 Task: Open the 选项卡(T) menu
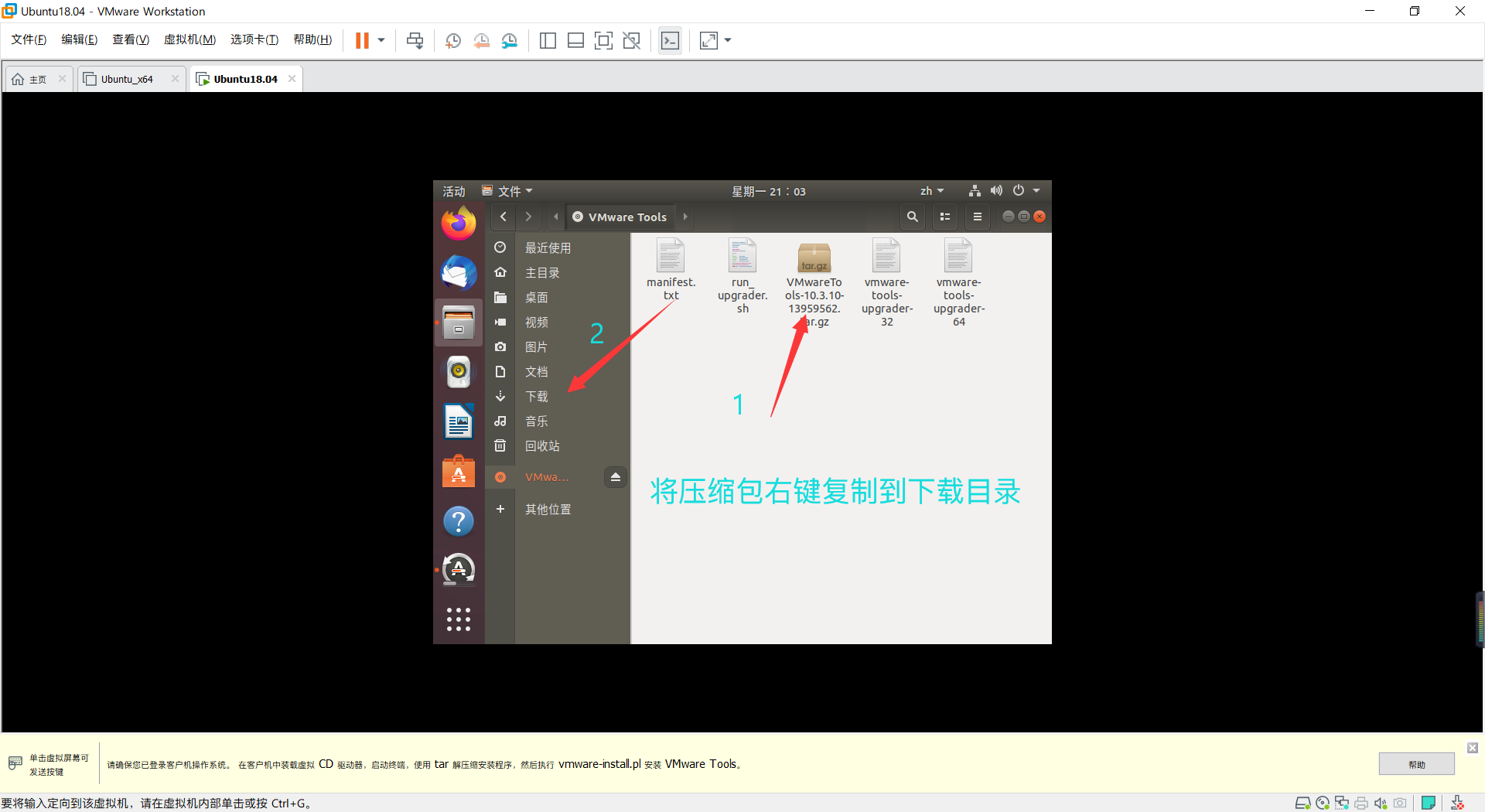[x=254, y=39]
